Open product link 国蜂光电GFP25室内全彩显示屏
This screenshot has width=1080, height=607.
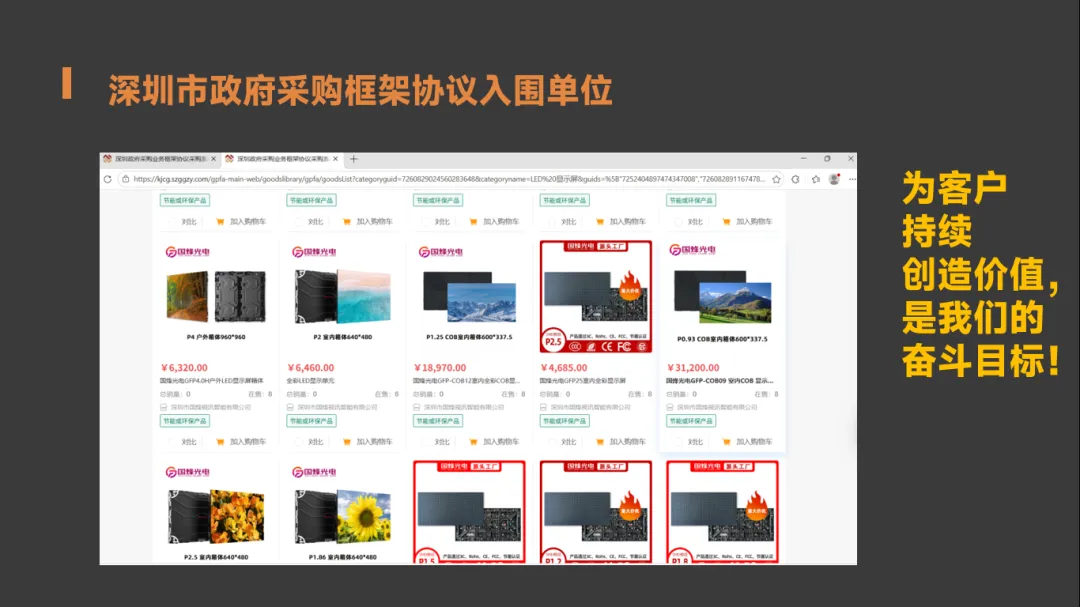point(583,380)
